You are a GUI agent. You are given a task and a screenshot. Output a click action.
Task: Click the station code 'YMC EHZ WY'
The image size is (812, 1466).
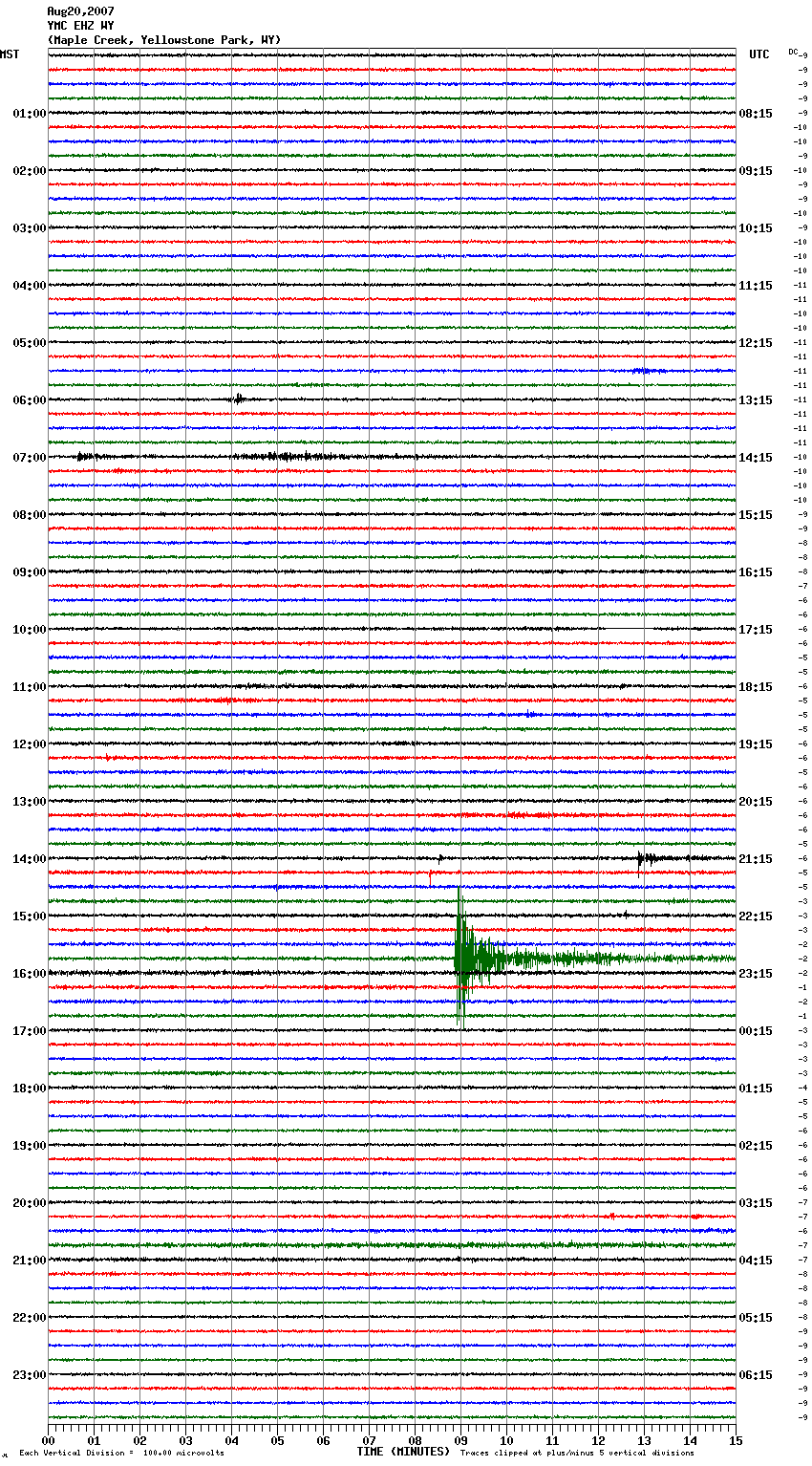(x=80, y=26)
